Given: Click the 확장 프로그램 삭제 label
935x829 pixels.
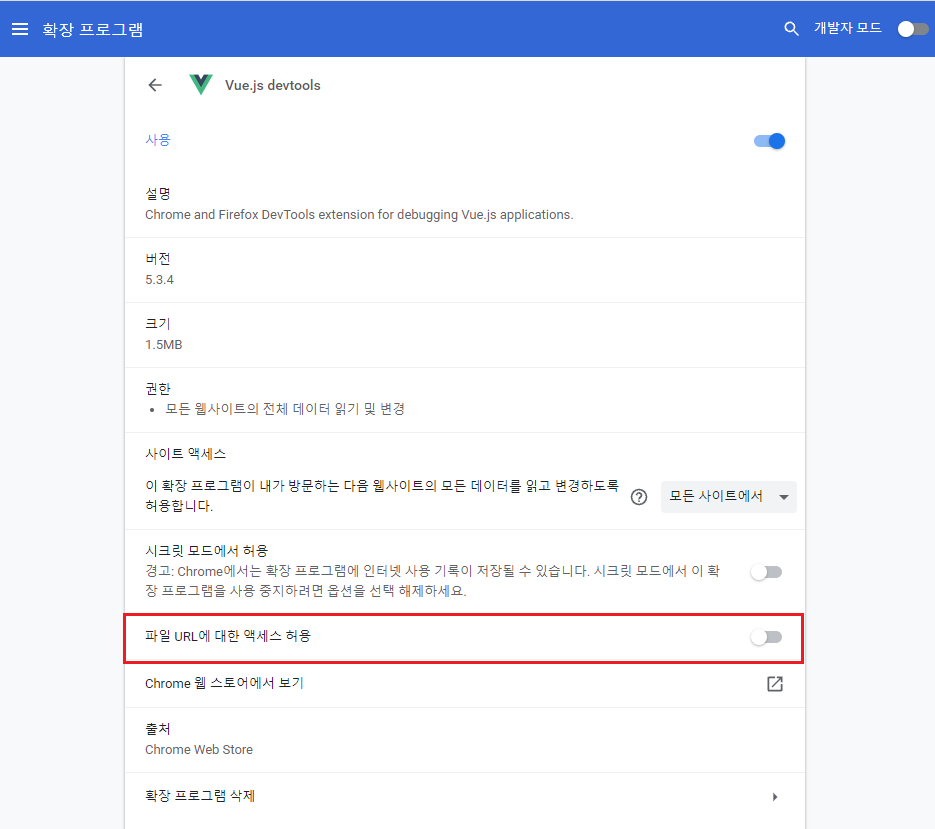Looking at the screenshot, I should click(207, 796).
